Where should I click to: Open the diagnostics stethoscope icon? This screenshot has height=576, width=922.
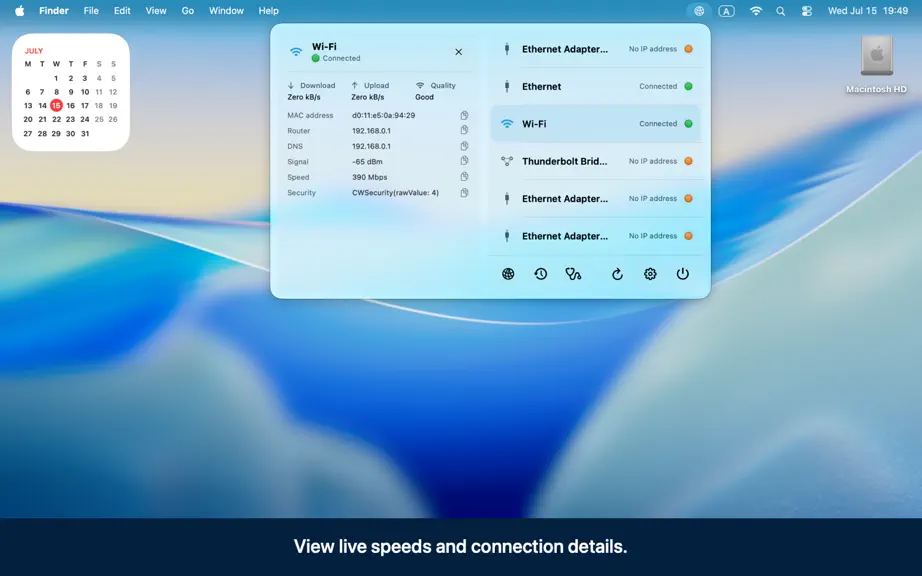pos(573,274)
